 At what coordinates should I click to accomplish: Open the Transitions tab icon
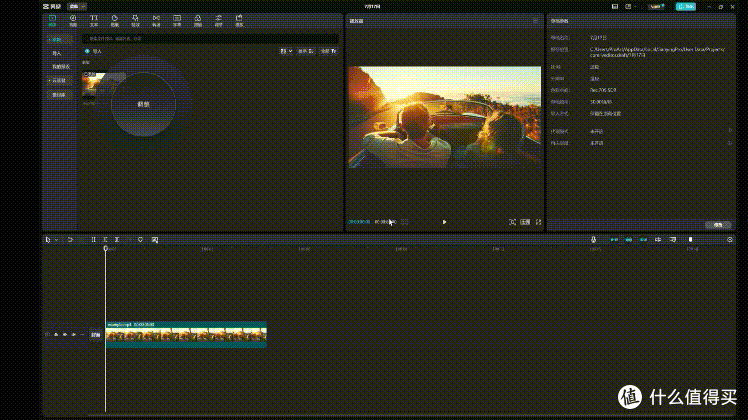(x=156, y=21)
